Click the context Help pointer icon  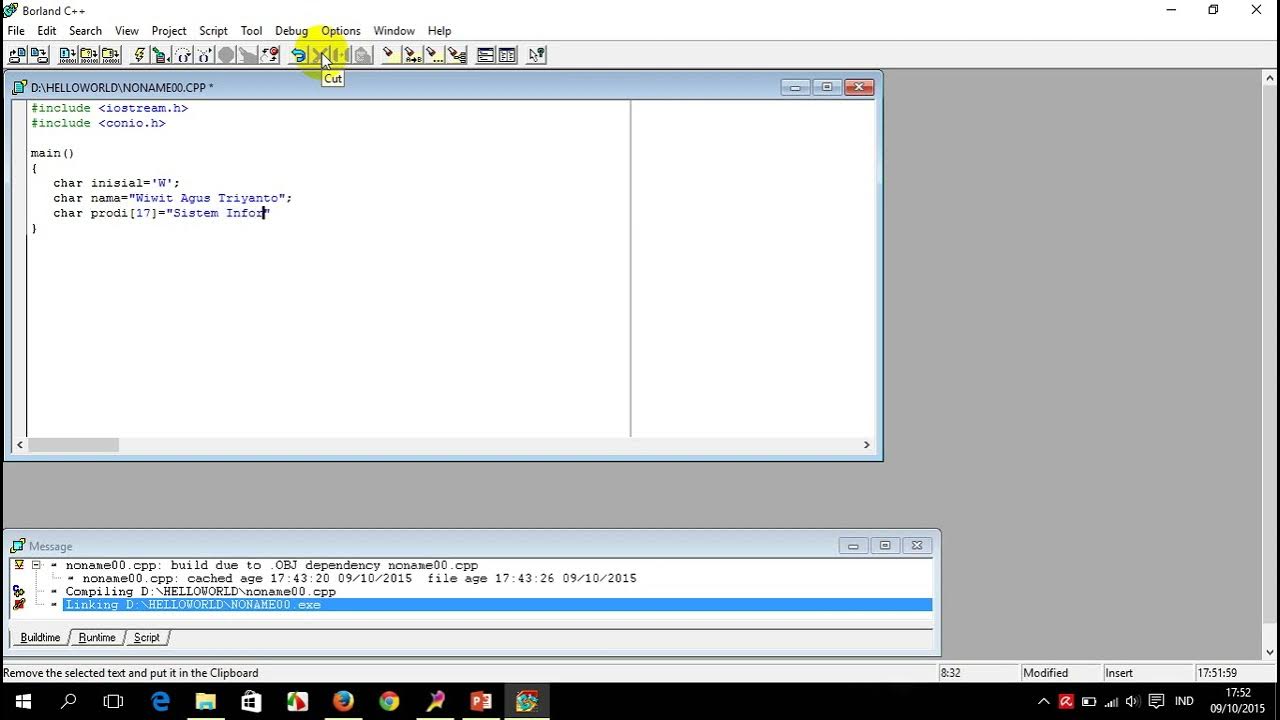point(537,55)
